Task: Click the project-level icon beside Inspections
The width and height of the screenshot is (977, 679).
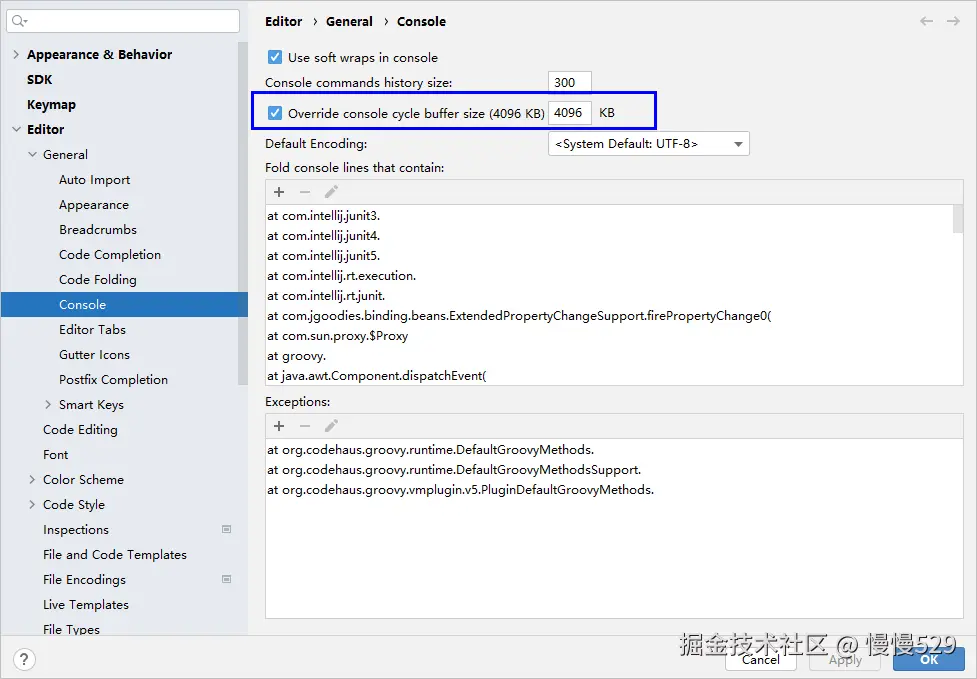Action: [227, 529]
